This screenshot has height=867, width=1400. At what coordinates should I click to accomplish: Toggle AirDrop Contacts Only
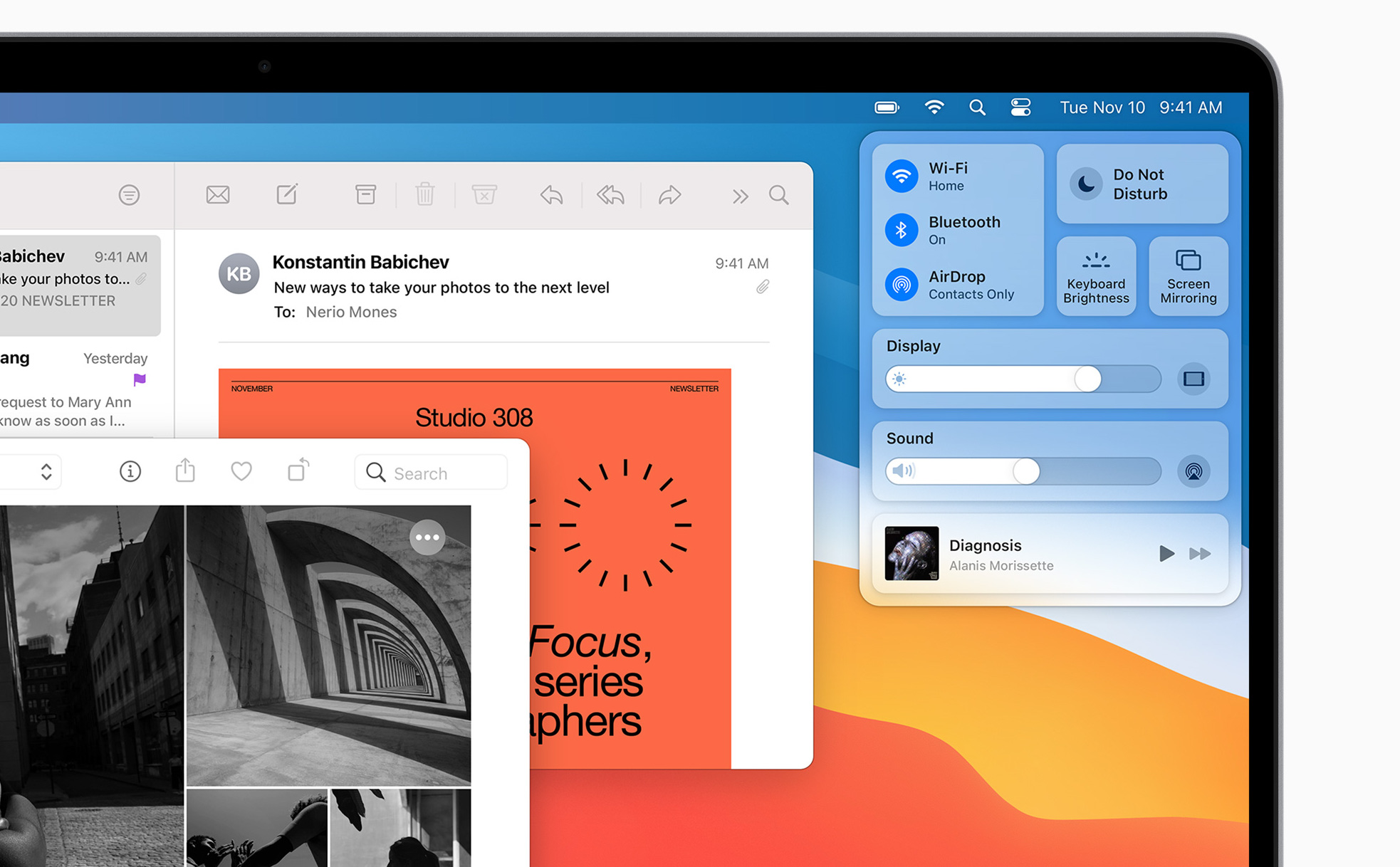pos(902,284)
